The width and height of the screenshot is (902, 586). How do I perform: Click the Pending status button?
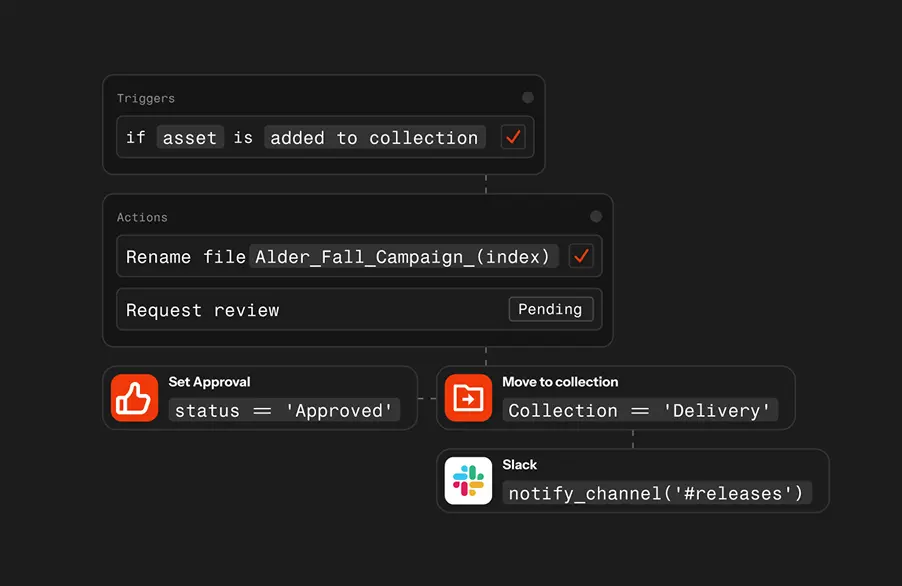pyautogui.click(x=551, y=309)
